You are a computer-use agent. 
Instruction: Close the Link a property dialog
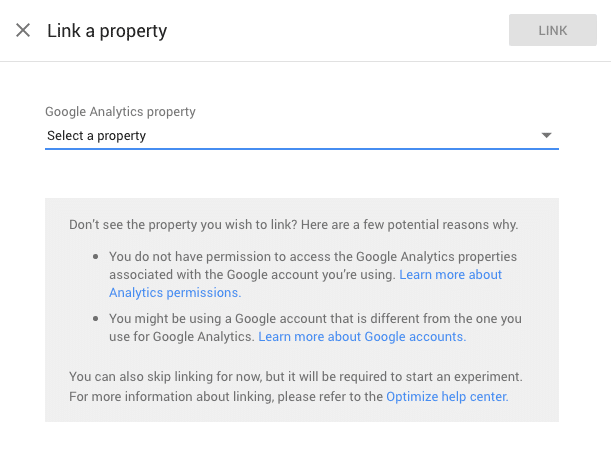pos(23,30)
